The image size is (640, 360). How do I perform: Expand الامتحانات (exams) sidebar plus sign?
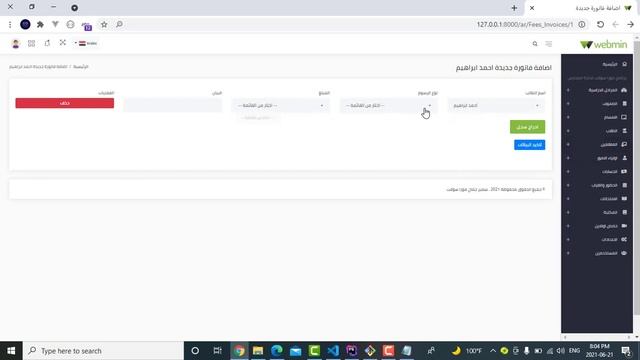[568, 199]
